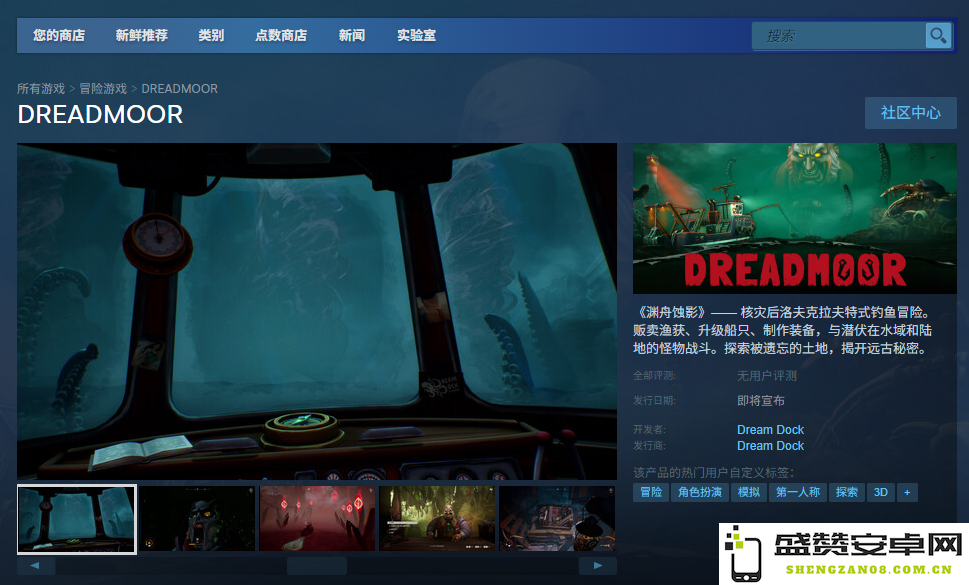Click the 该产品的热门用户自定义标签 label
Screen dimensions: 969x585
tap(713, 473)
